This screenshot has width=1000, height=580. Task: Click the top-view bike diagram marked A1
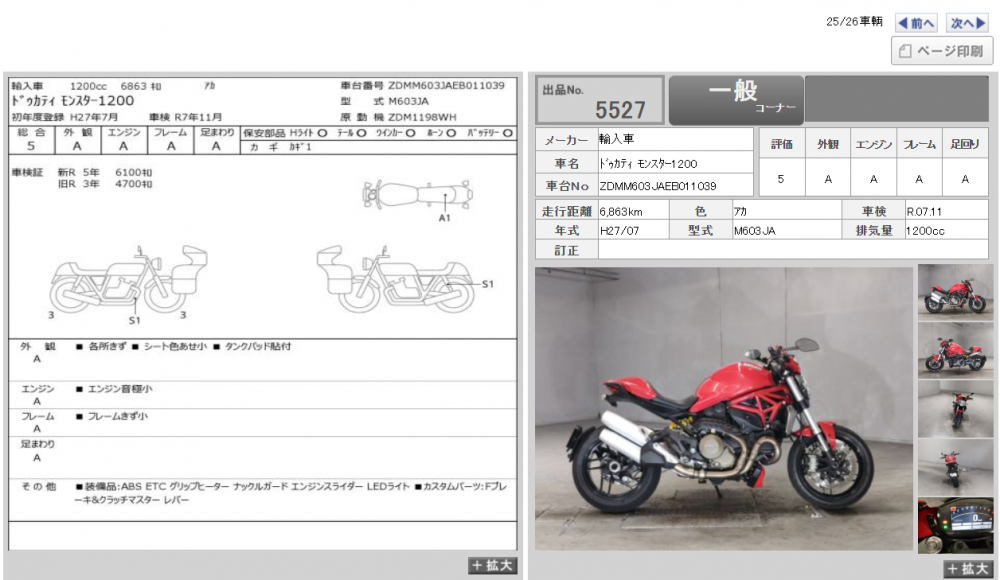click(x=417, y=195)
